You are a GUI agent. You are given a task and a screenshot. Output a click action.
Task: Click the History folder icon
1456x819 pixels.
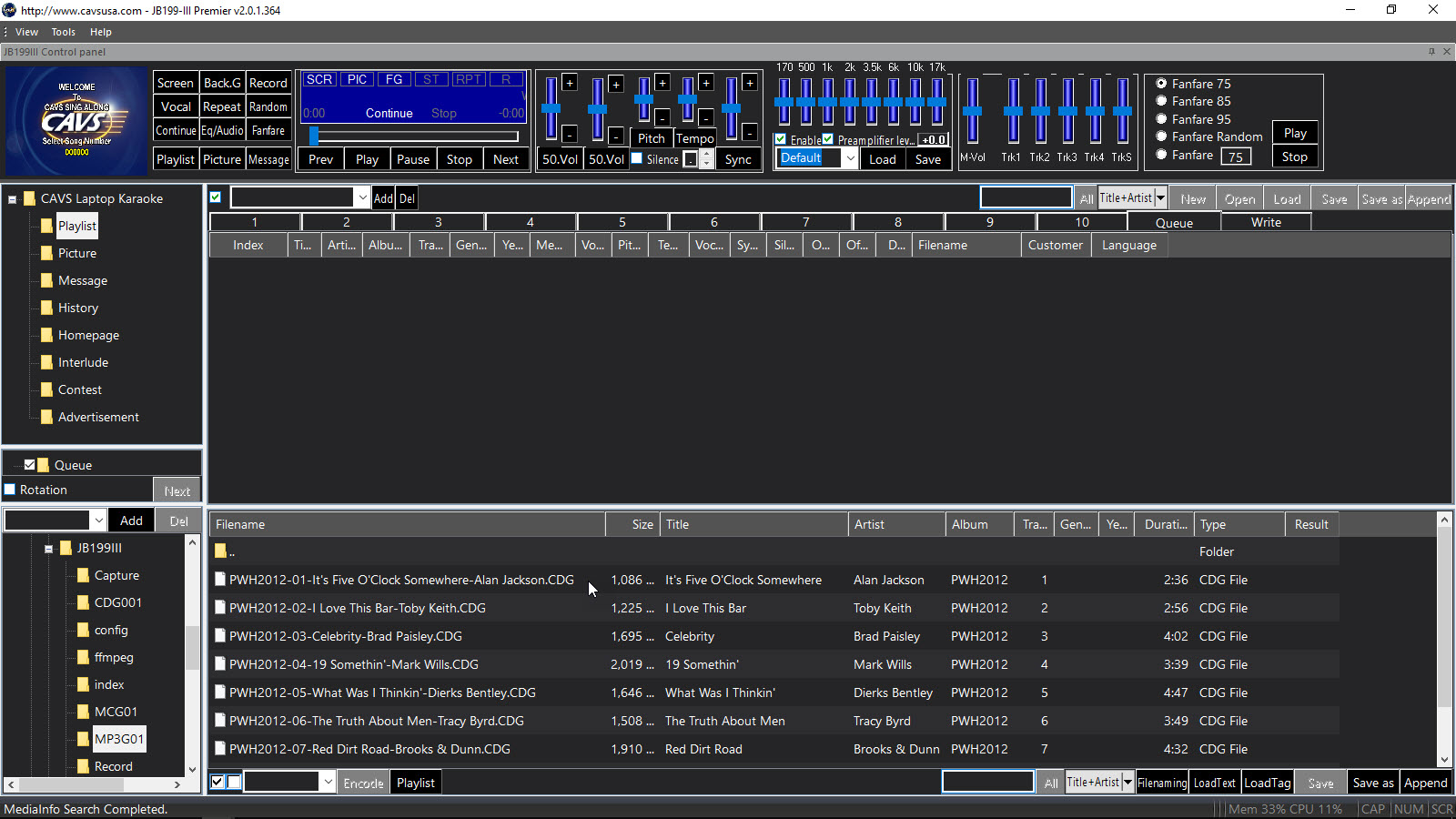tap(46, 308)
